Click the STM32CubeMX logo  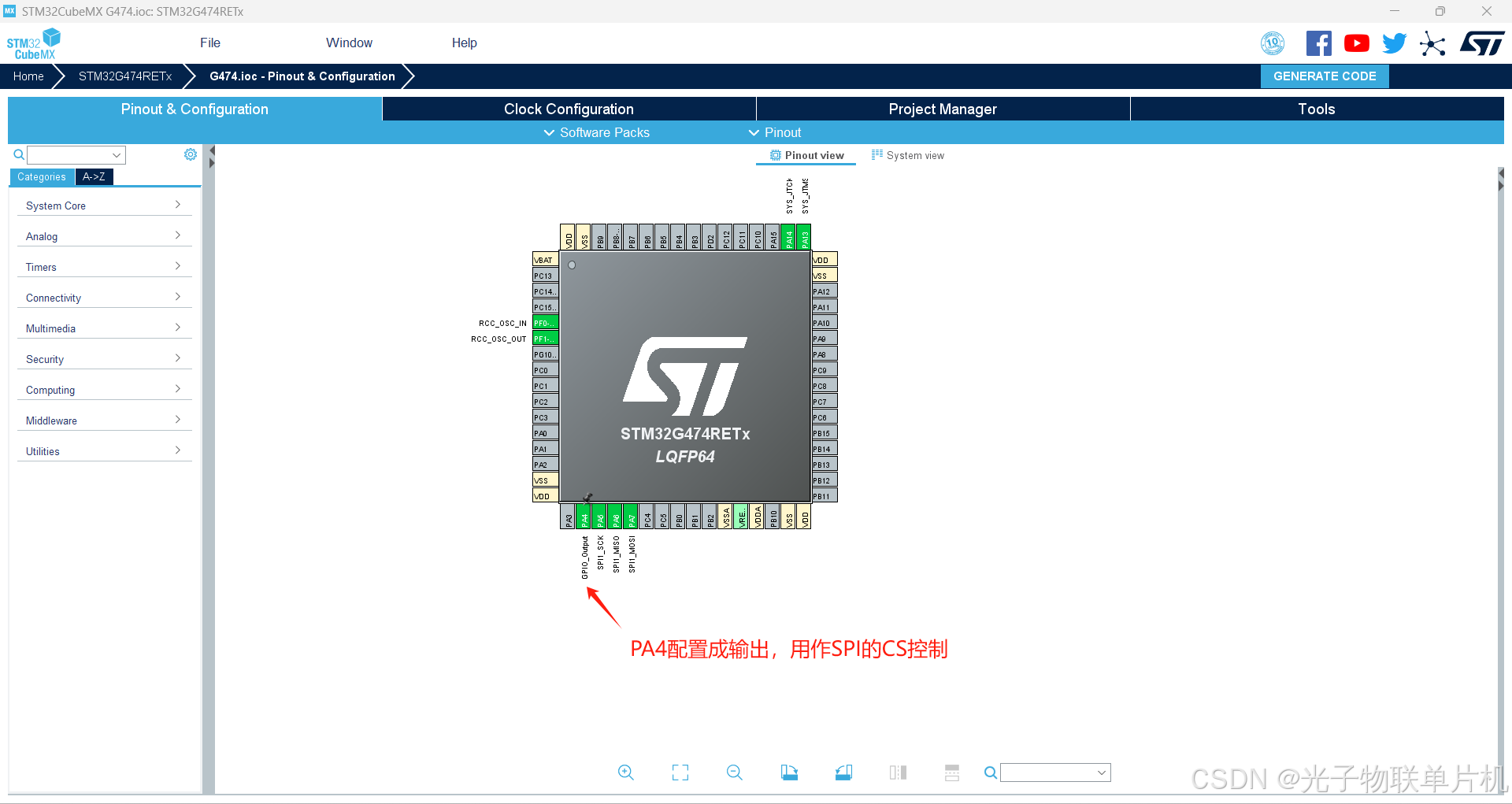33,43
